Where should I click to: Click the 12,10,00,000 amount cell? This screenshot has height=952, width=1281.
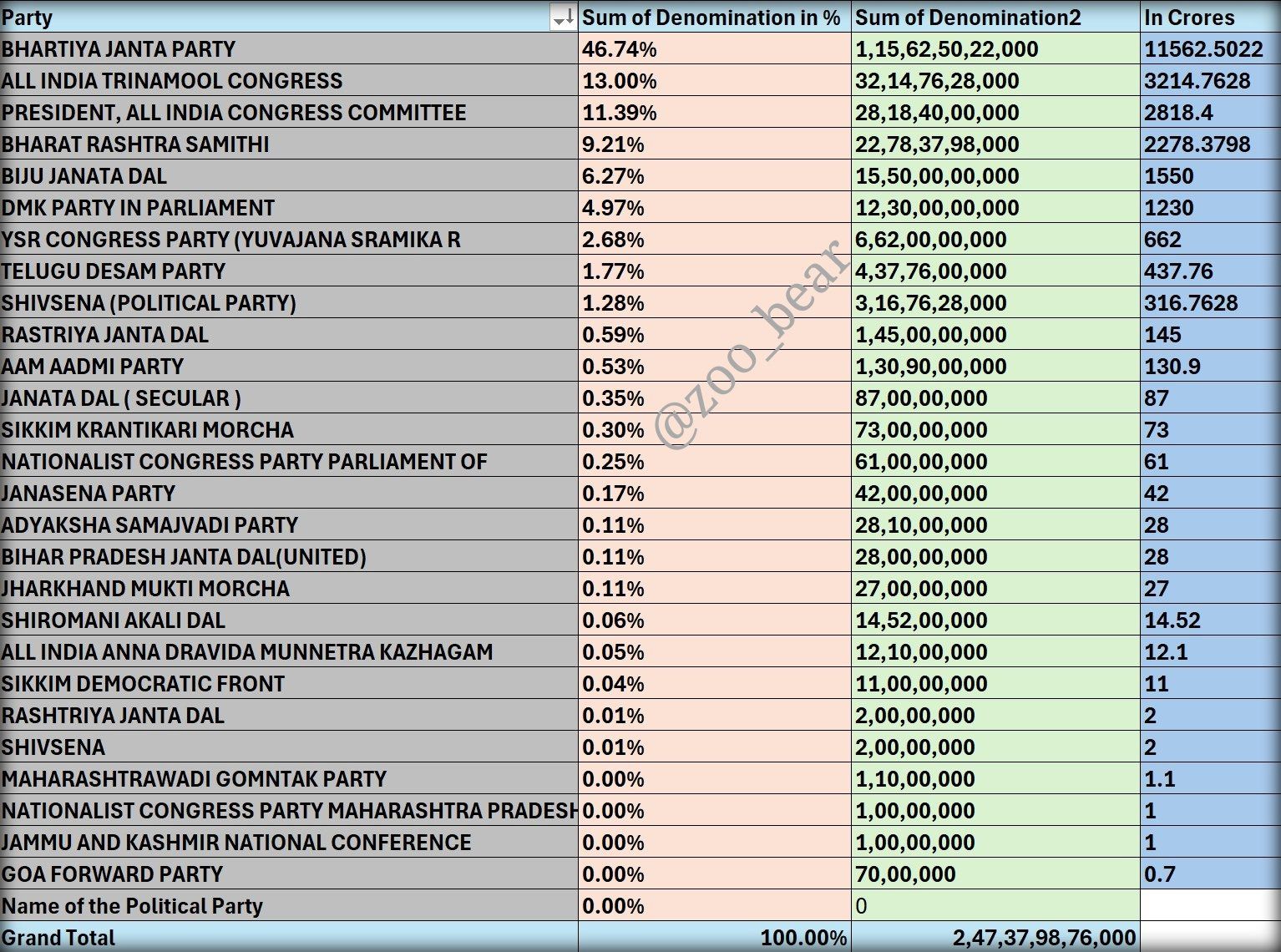996,652
